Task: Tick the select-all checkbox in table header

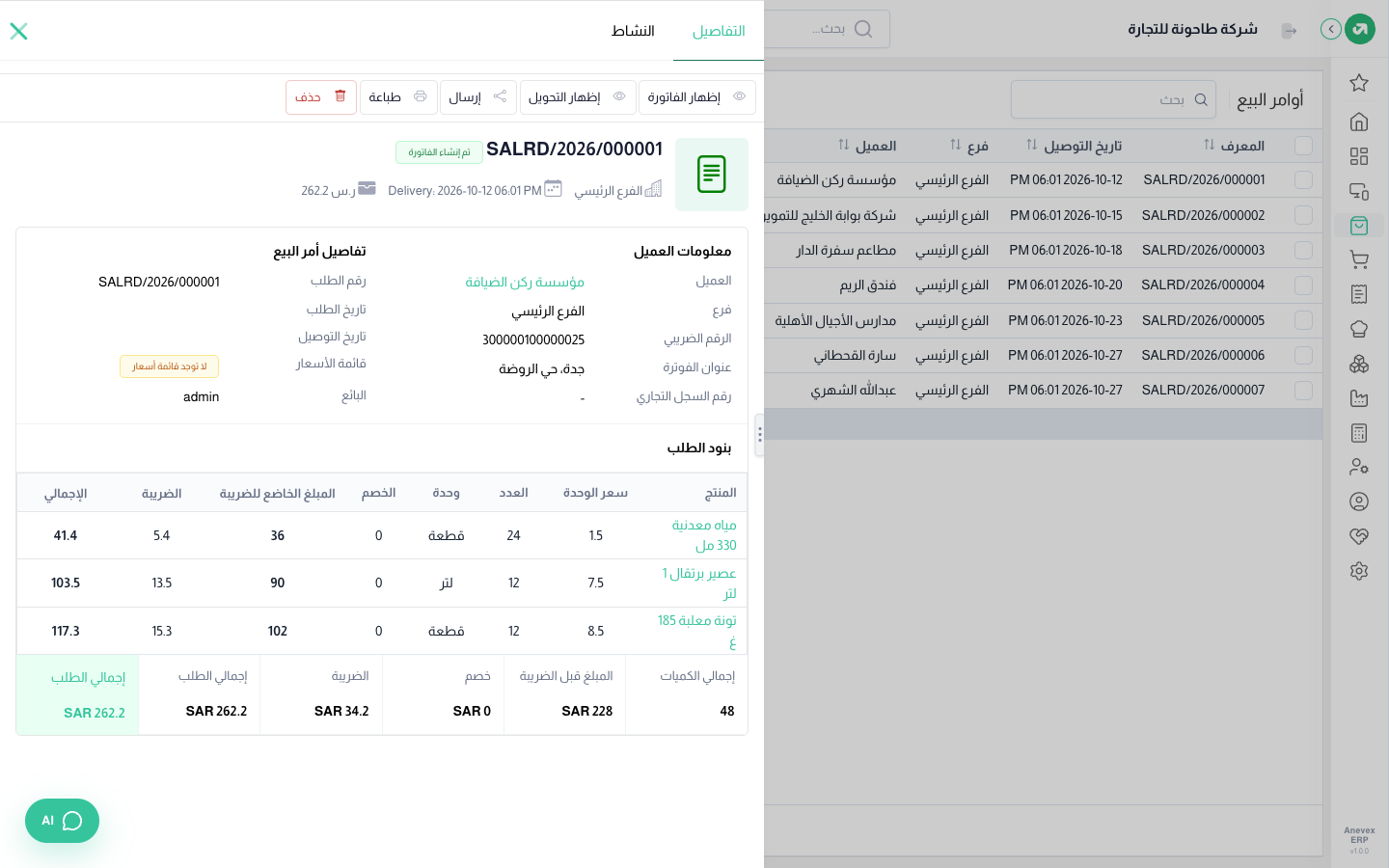Action: [1303, 146]
